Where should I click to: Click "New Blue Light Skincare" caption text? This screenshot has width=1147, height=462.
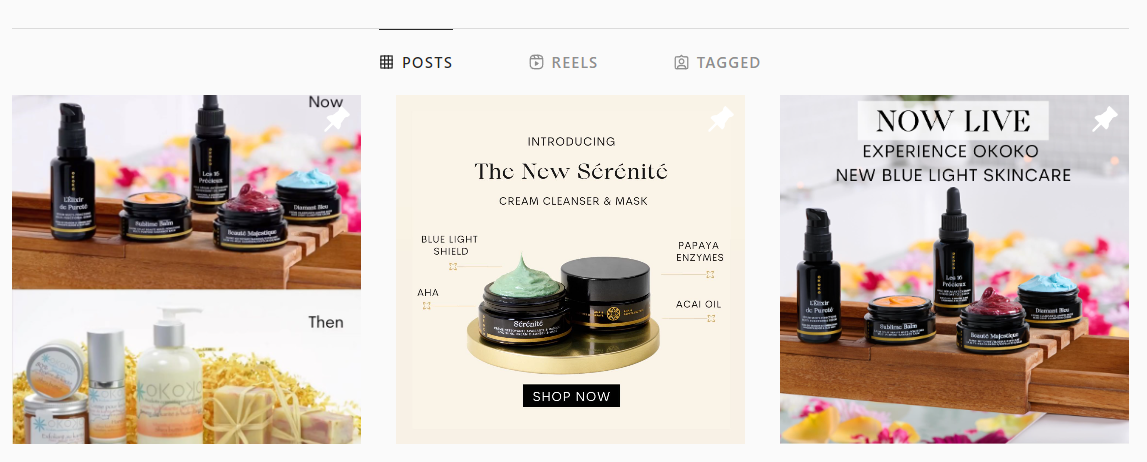click(953, 175)
